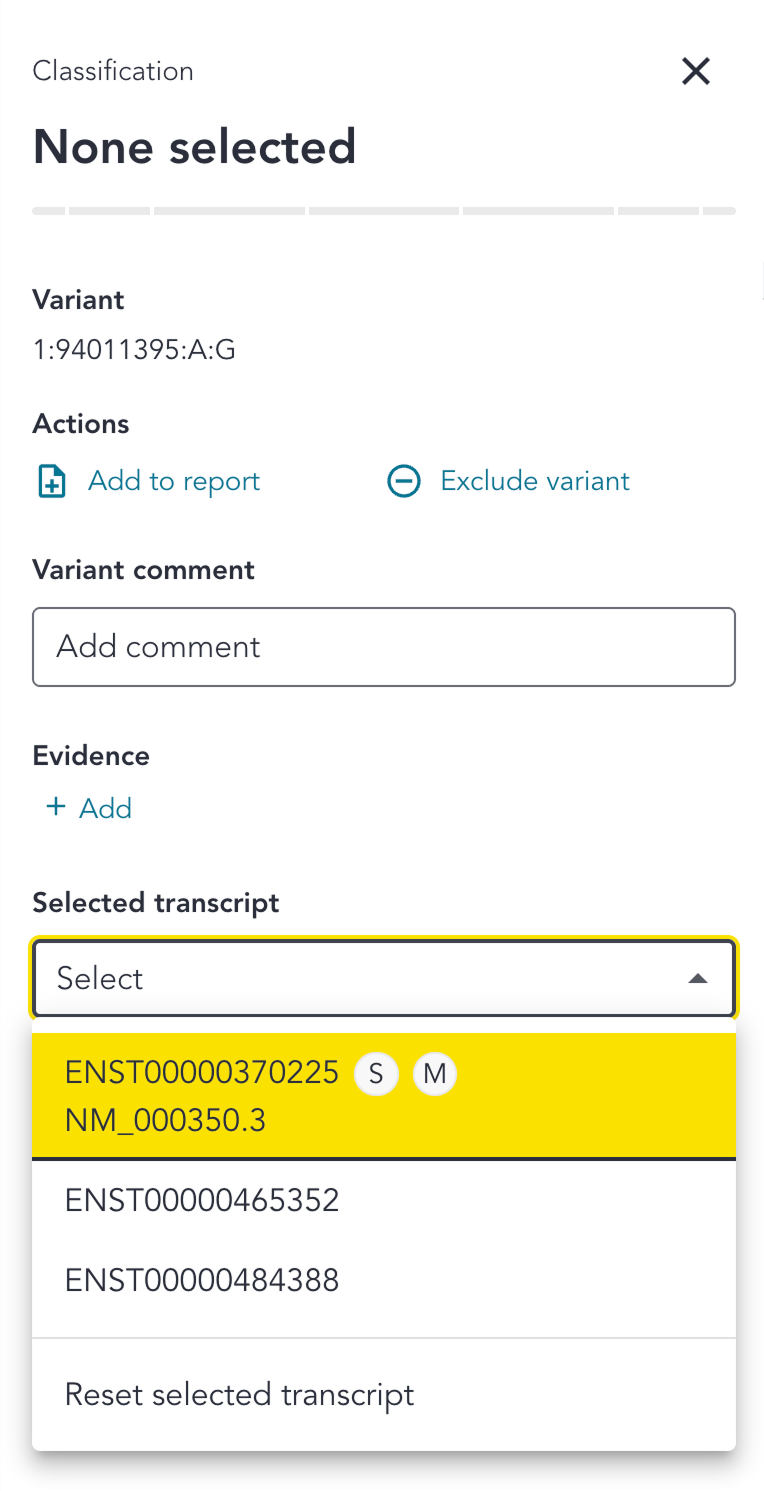764x1491 pixels.
Task: Click the M badge on ENST00000370225
Action: tap(434, 1074)
